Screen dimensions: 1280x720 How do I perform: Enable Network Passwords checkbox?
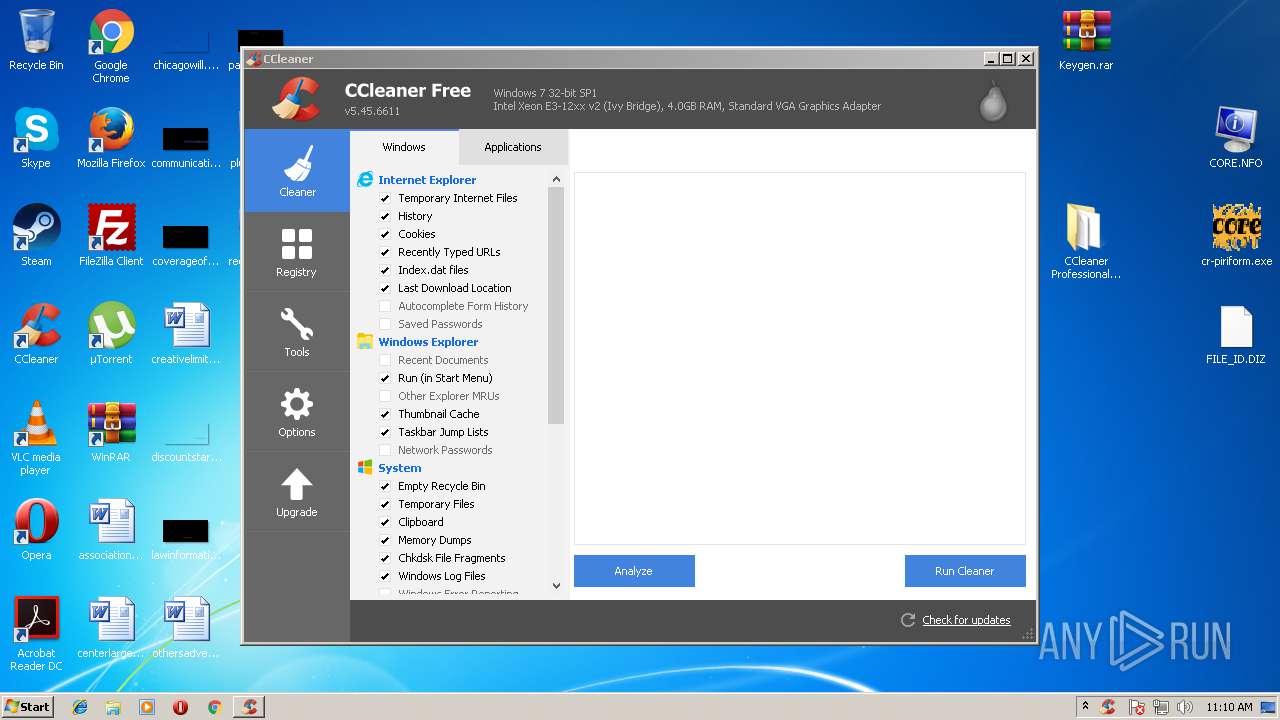coord(385,450)
